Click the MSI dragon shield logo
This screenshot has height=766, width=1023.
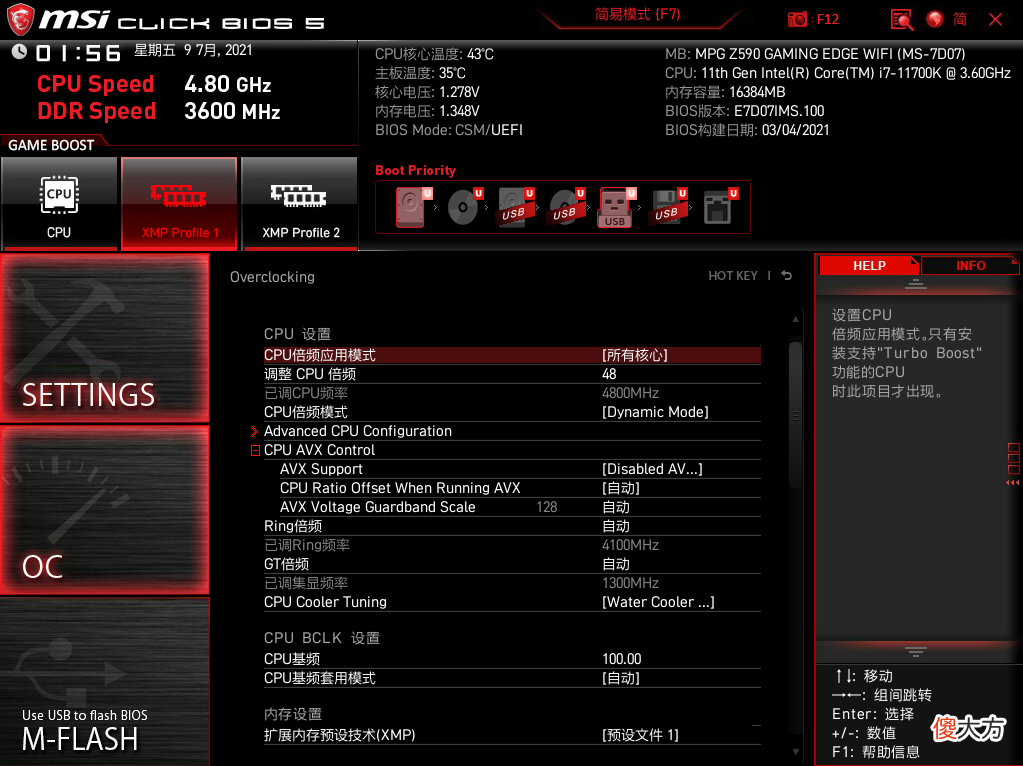click(x=20, y=20)
